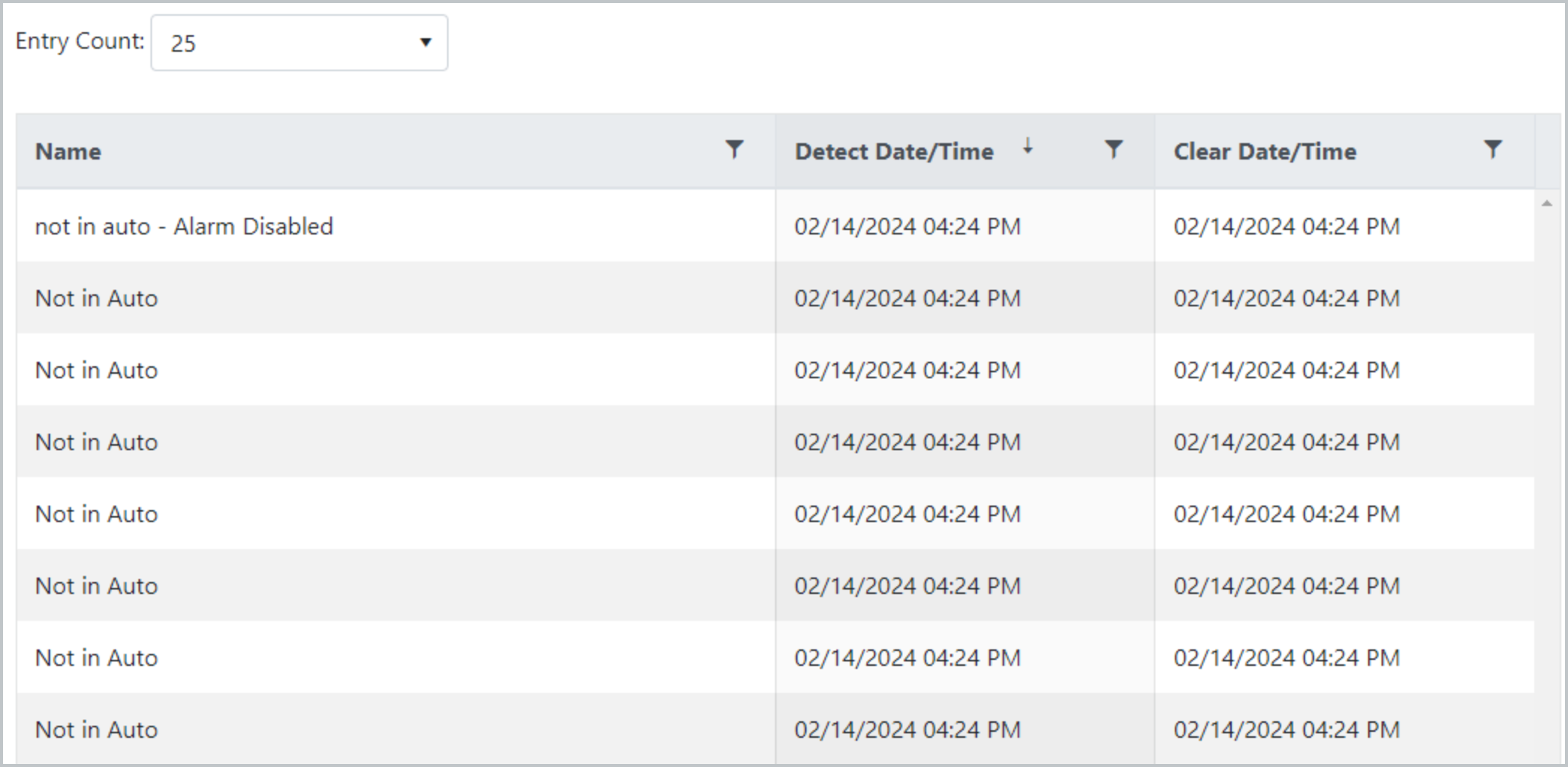This screenshot has height=767, width=1568.
Task: Click the last visible row's clear date
Action: (1286, 730)
